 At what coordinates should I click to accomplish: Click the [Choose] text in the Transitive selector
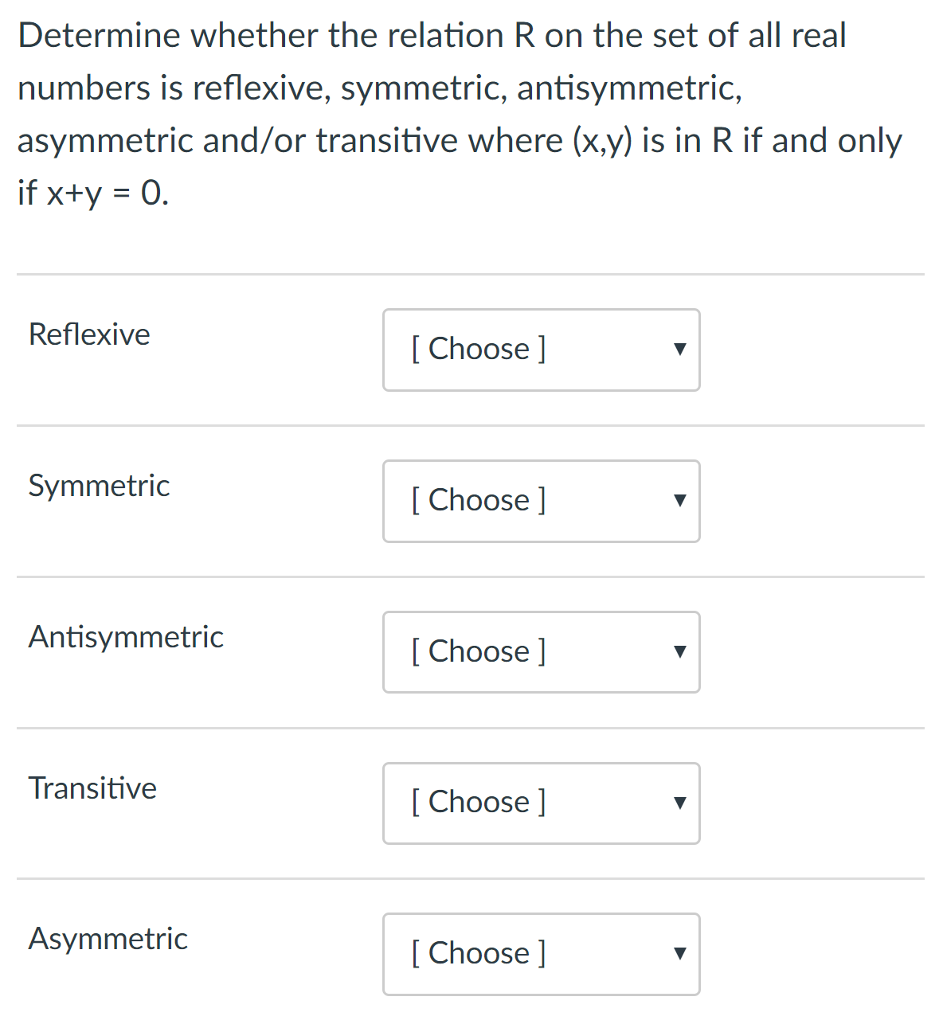coord(478,803)
